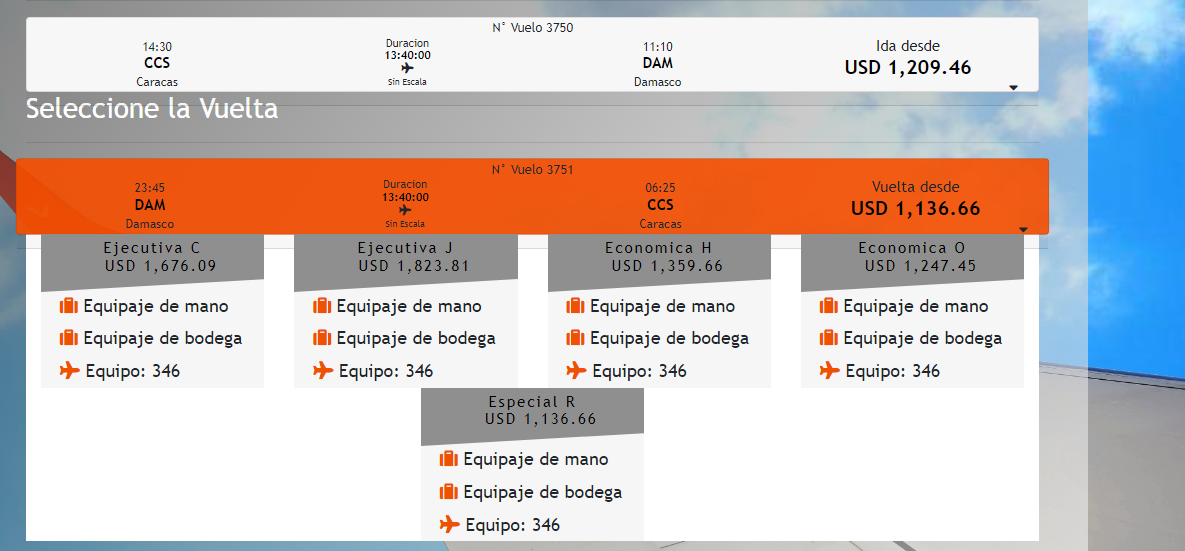
Task: Expand the outbound flight 3750 dropdown arrow
Action: pyautogui.click(x=1013, y=88)
